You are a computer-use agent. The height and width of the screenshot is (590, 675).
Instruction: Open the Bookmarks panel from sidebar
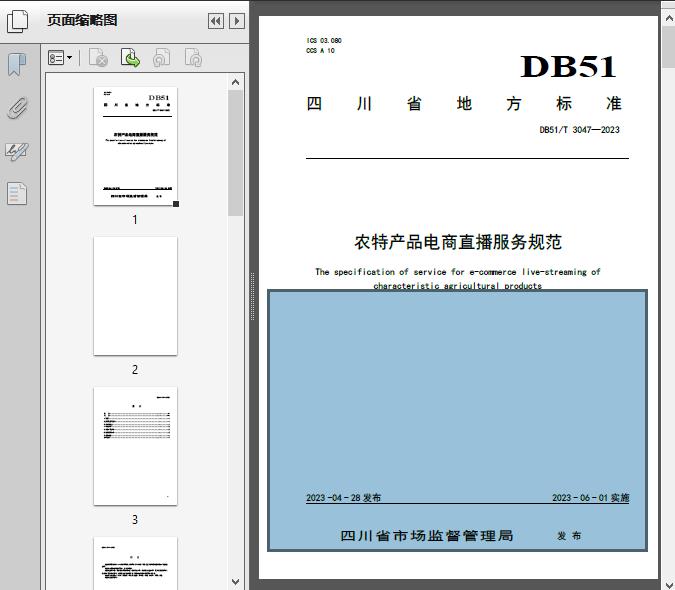pyautogui.click(x=17, y=65)
